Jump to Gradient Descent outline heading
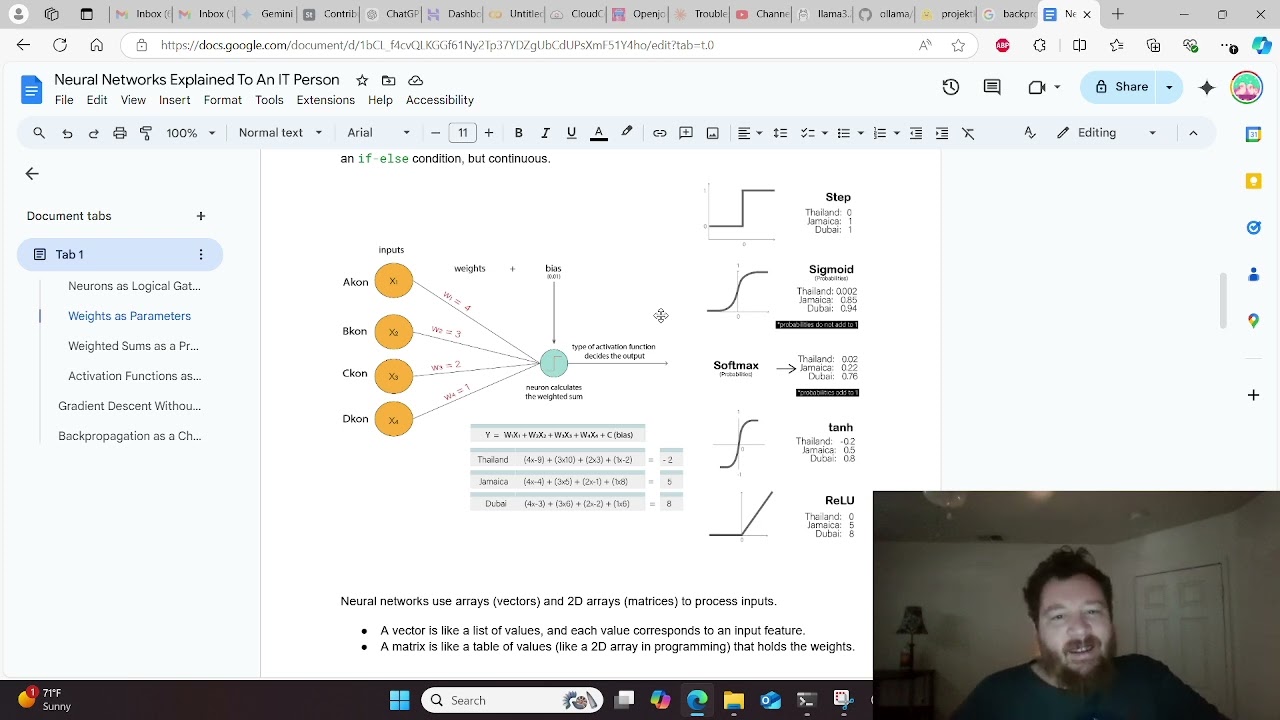Image resolution: width=1280 pixels, height=720 pixels. tap(129, 406)
